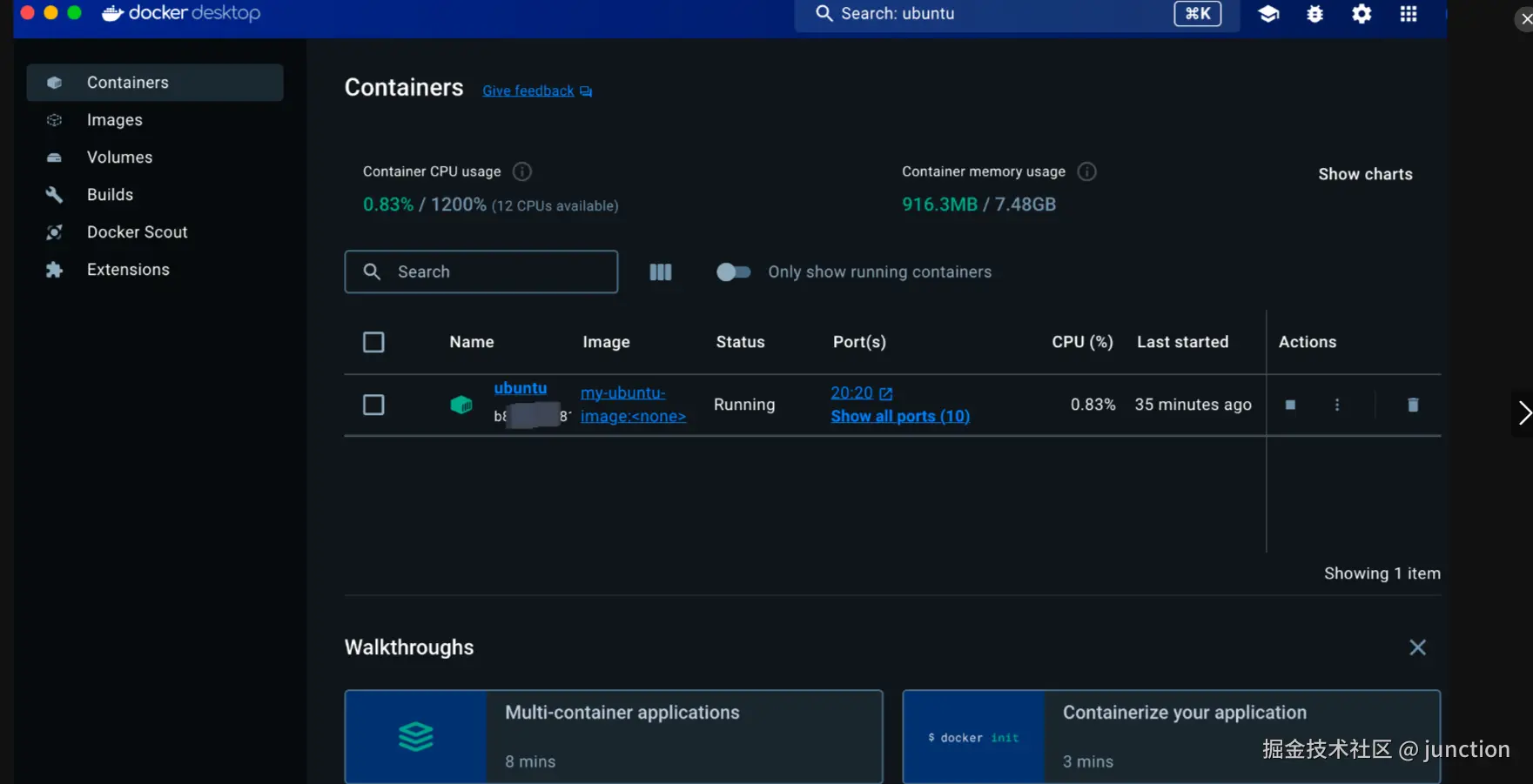Click the Docker Scout sidebar icon
Viewport: 1533px width, 784px height.
click(x=54, y=232)
